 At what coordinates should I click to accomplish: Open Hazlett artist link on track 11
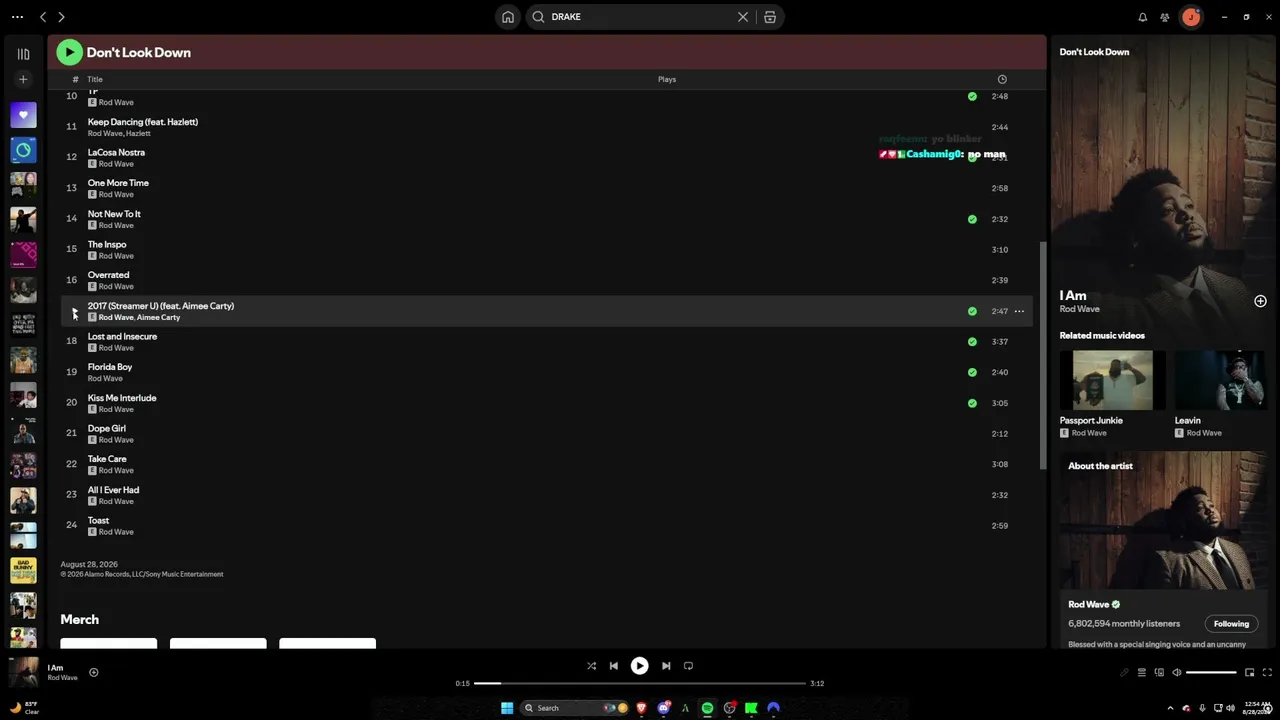click(138, 133)
